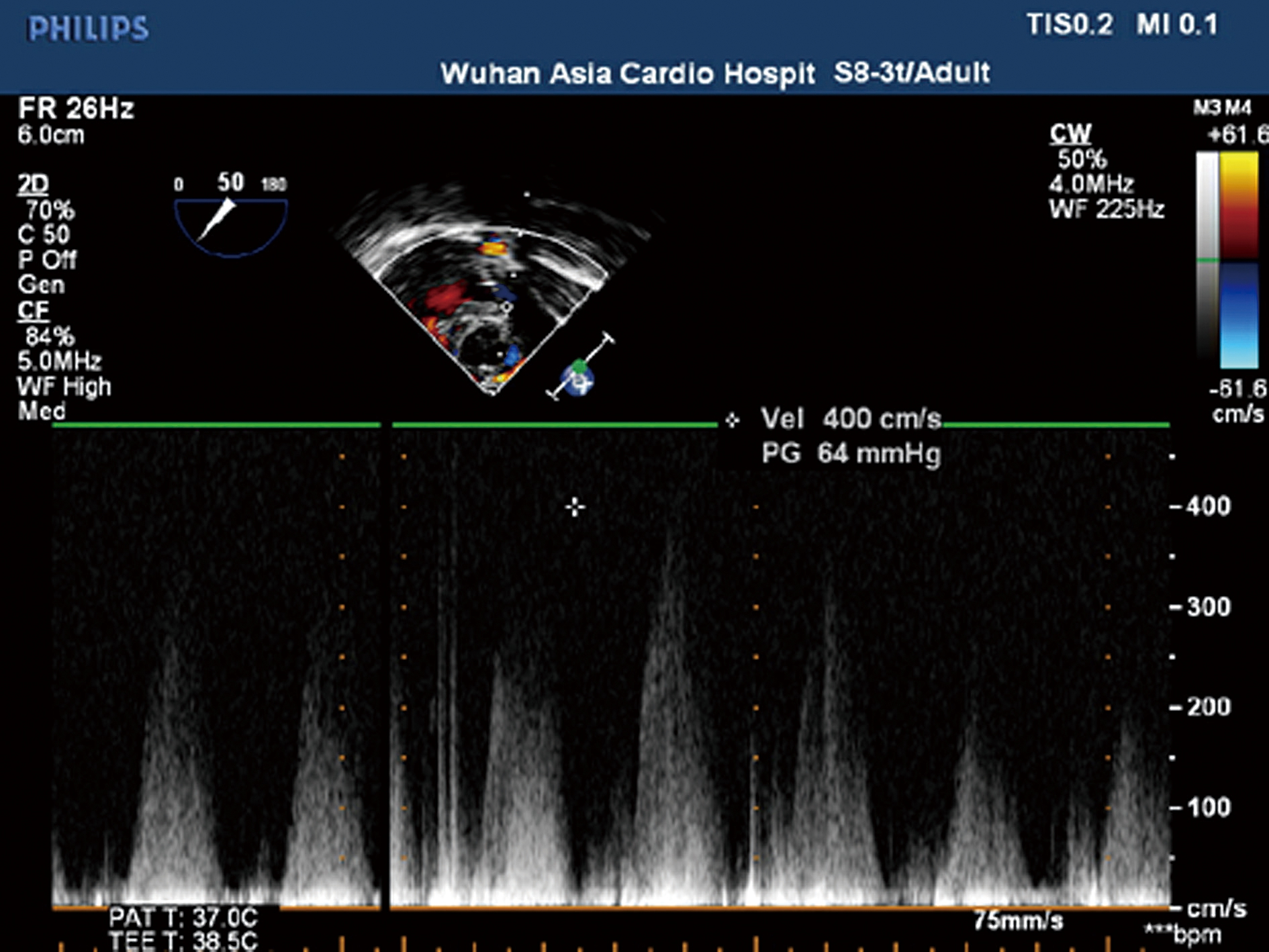Click the 'TEE T: 38.5C' probe temperature
The height and width of the screenshot is (952, 1269).
tap(183, 941)
